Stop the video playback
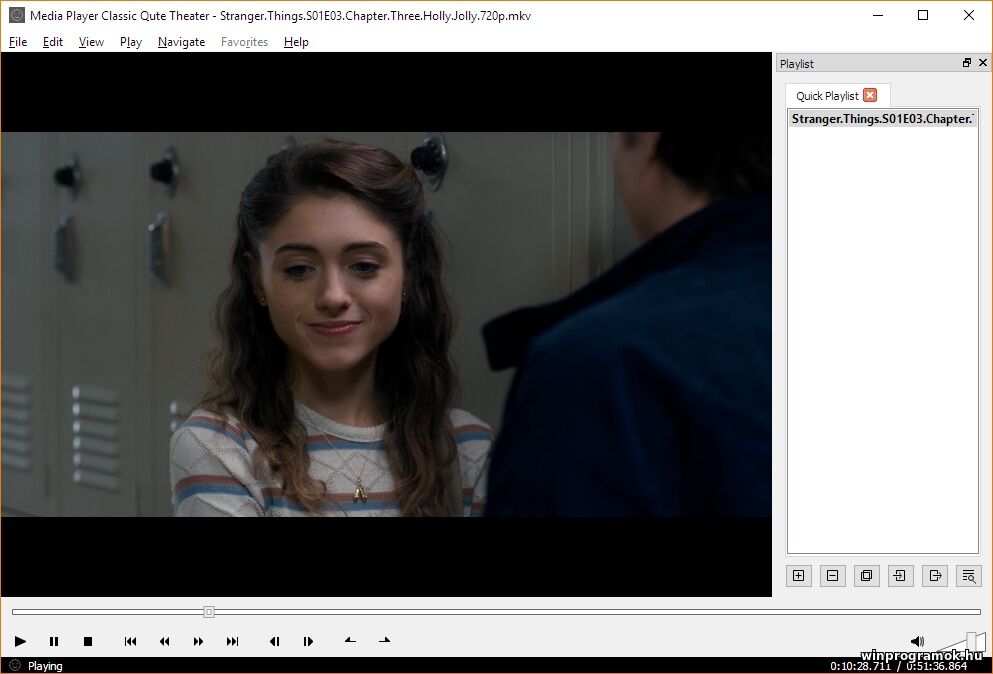 pyautogui.click(x=88, y=641)
